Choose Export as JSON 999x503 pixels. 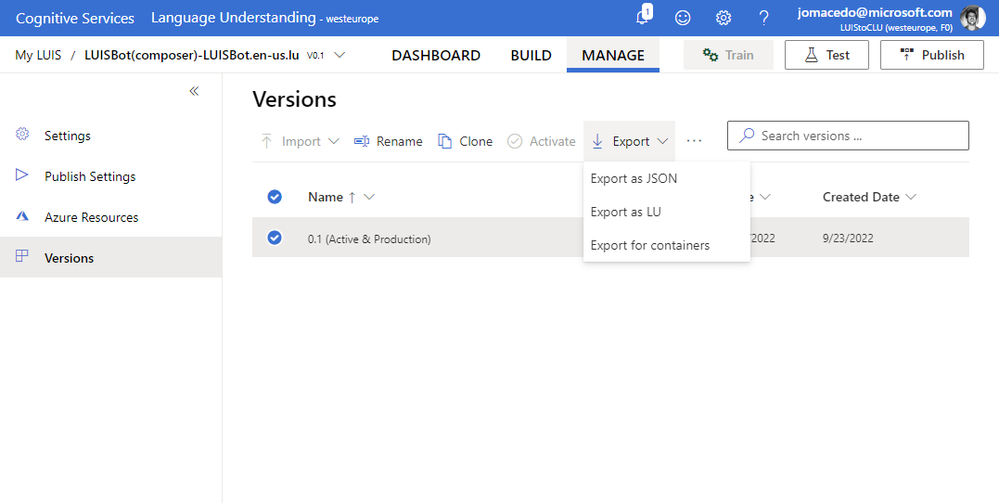666,179
